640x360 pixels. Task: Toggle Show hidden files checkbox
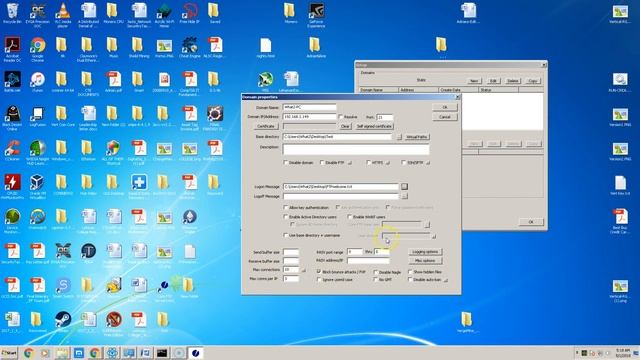[410, 271]
